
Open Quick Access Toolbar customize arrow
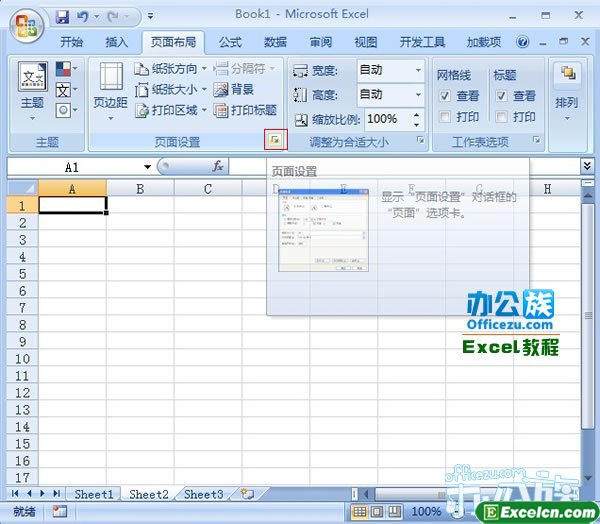click(x=150, y=16)
